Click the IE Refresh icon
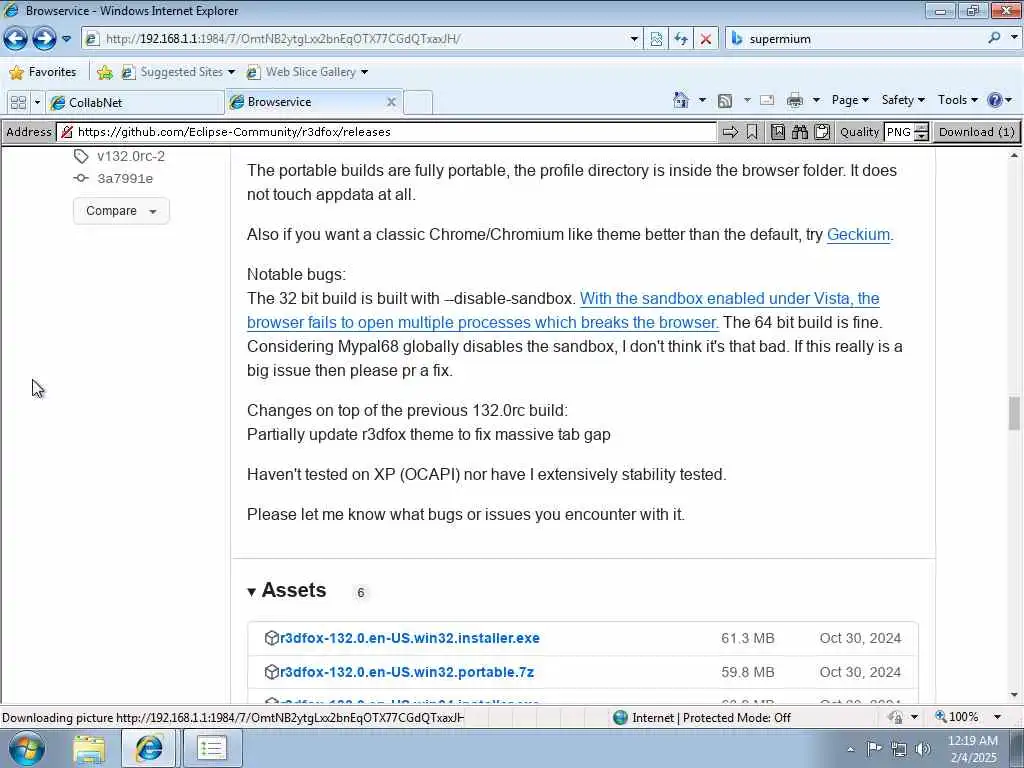Viewport: 1024px width, 768px height. coord(681,39)
